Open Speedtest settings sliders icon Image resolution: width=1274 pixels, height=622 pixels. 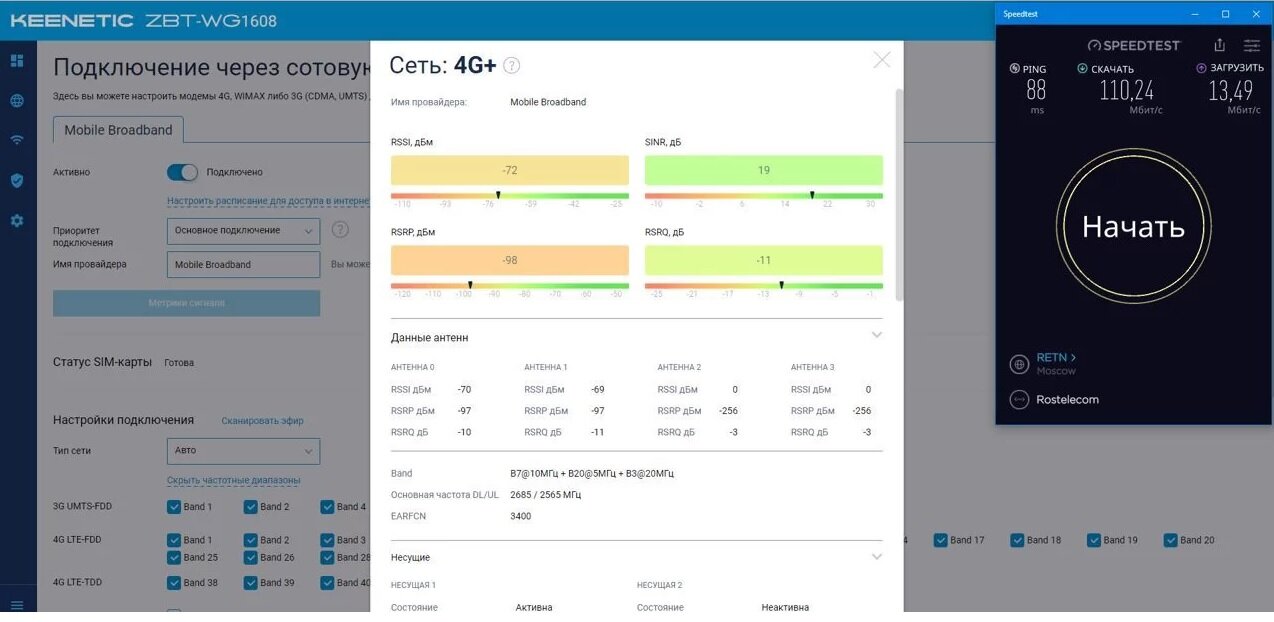click(x=1252, y=45)
